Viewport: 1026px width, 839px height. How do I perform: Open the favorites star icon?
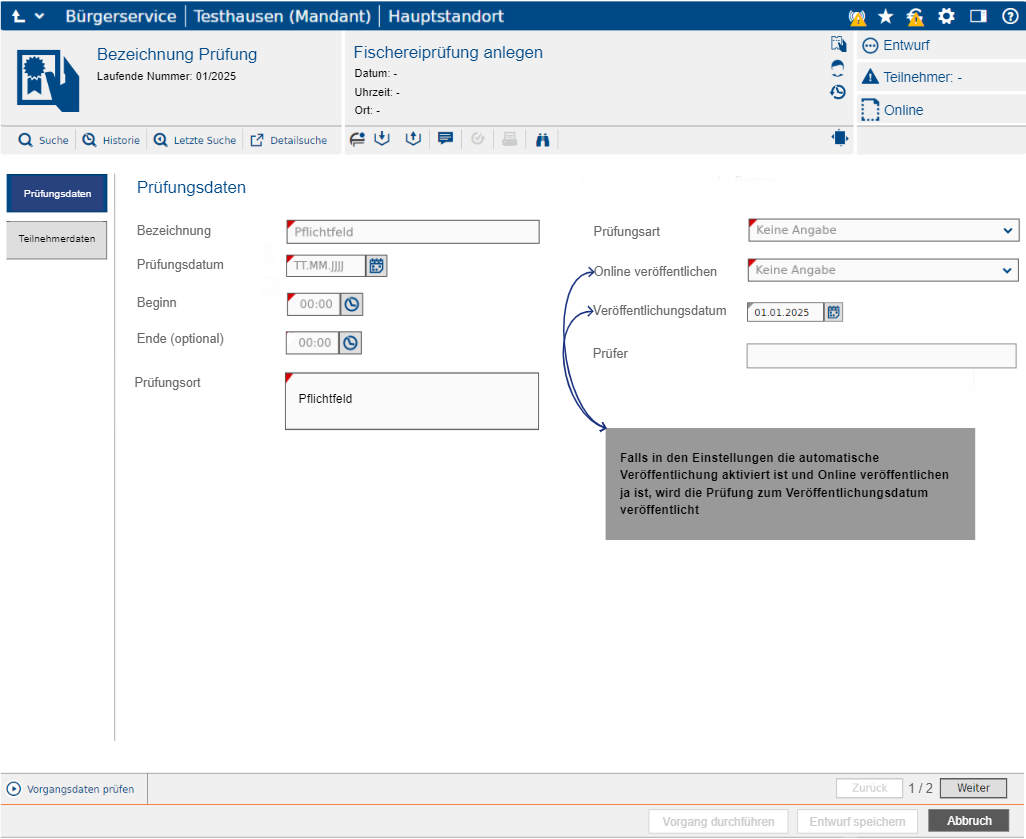pyautogui.click(x=885, y=17)
